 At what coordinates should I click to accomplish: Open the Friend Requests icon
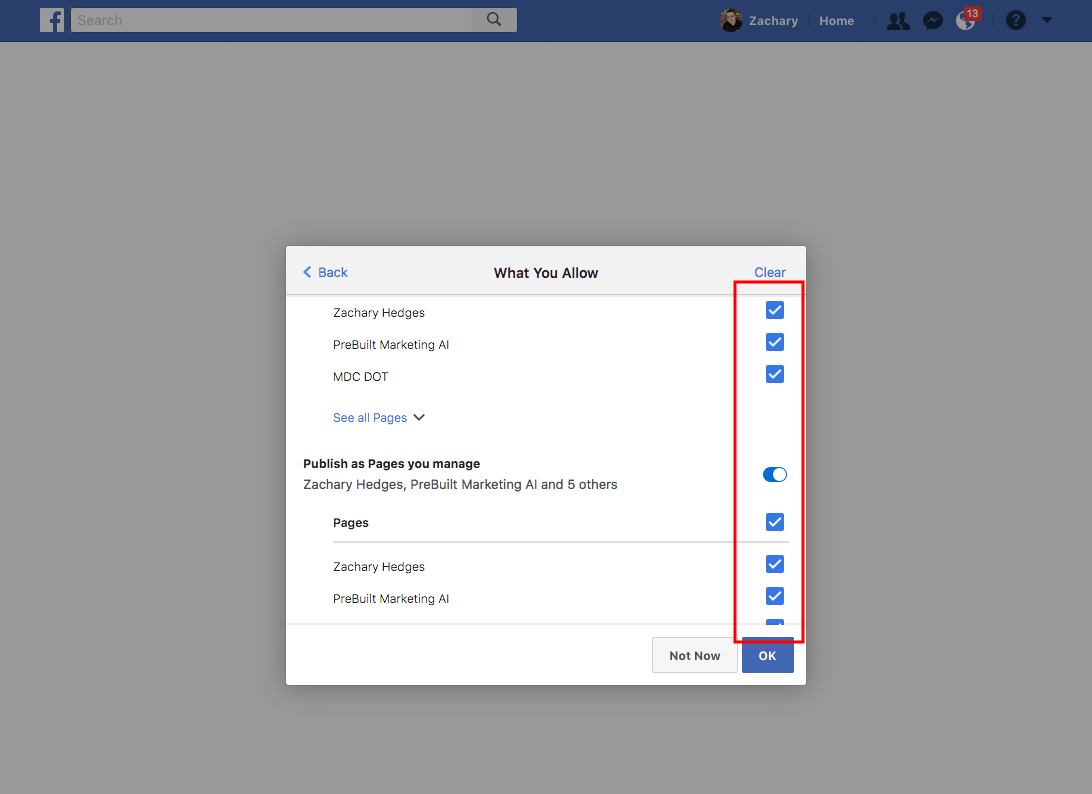[898, 21]
